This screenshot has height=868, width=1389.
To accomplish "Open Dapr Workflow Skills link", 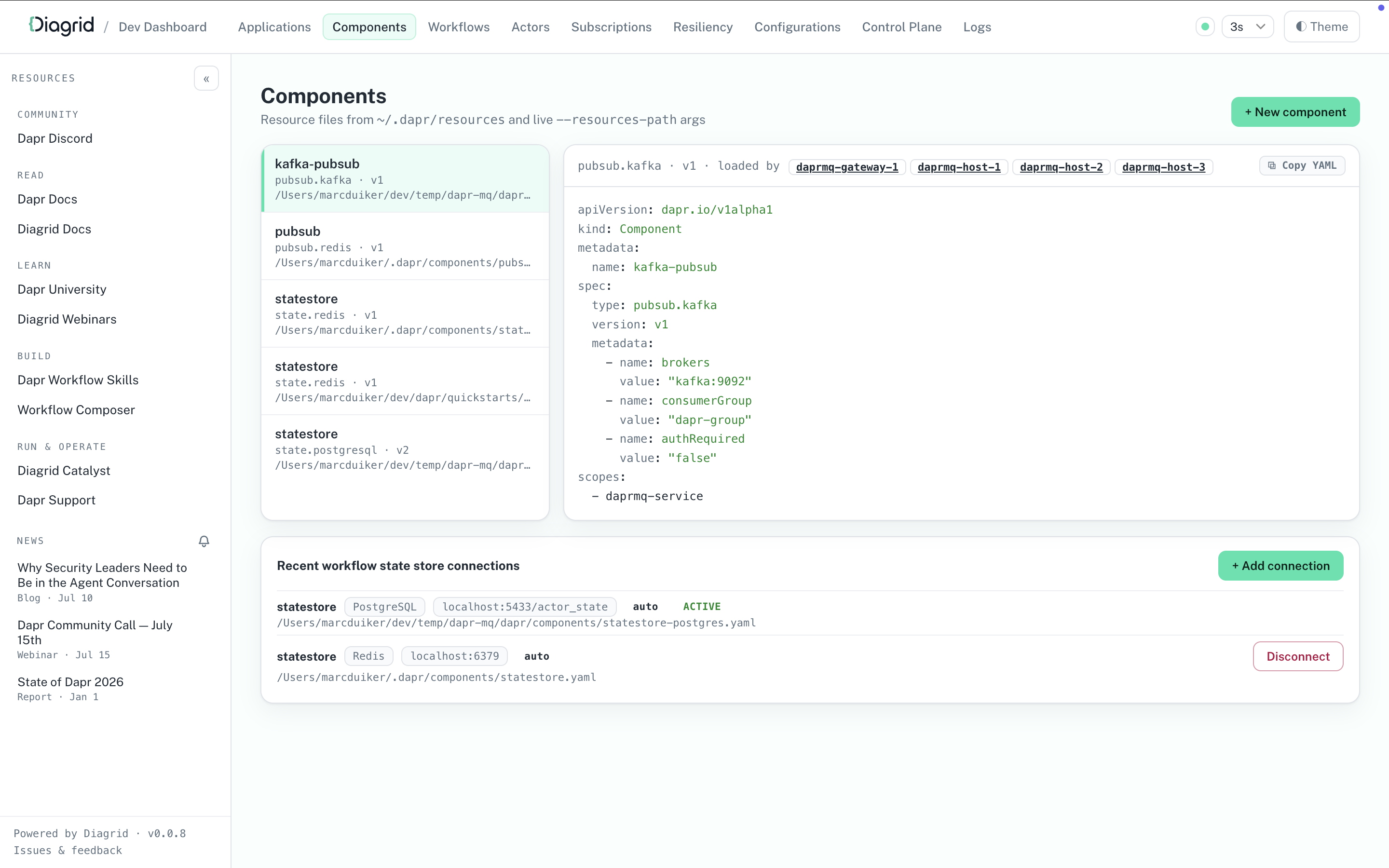I will 78,380.
